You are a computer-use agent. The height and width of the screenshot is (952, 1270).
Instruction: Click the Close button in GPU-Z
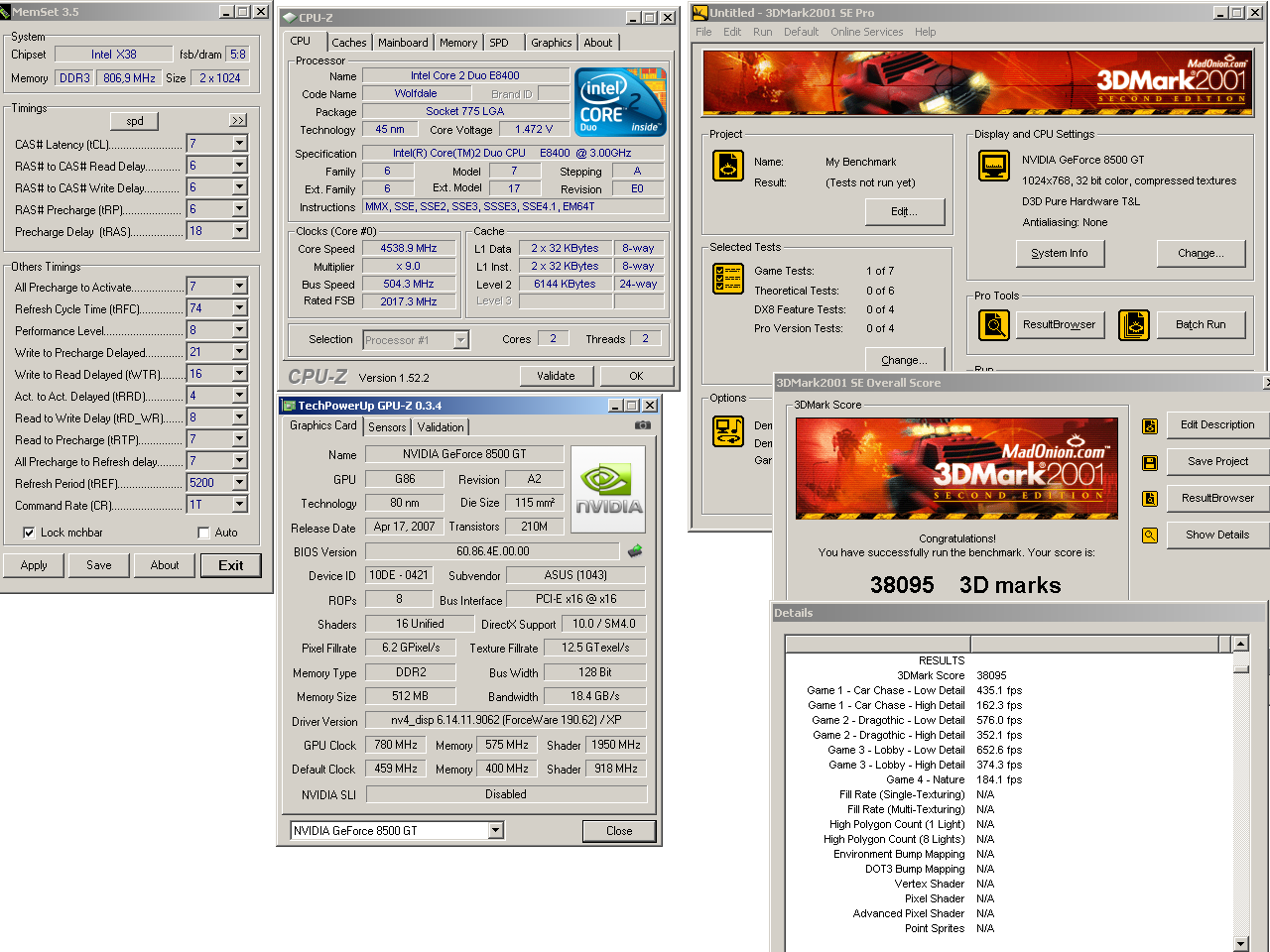coord(619,831)
